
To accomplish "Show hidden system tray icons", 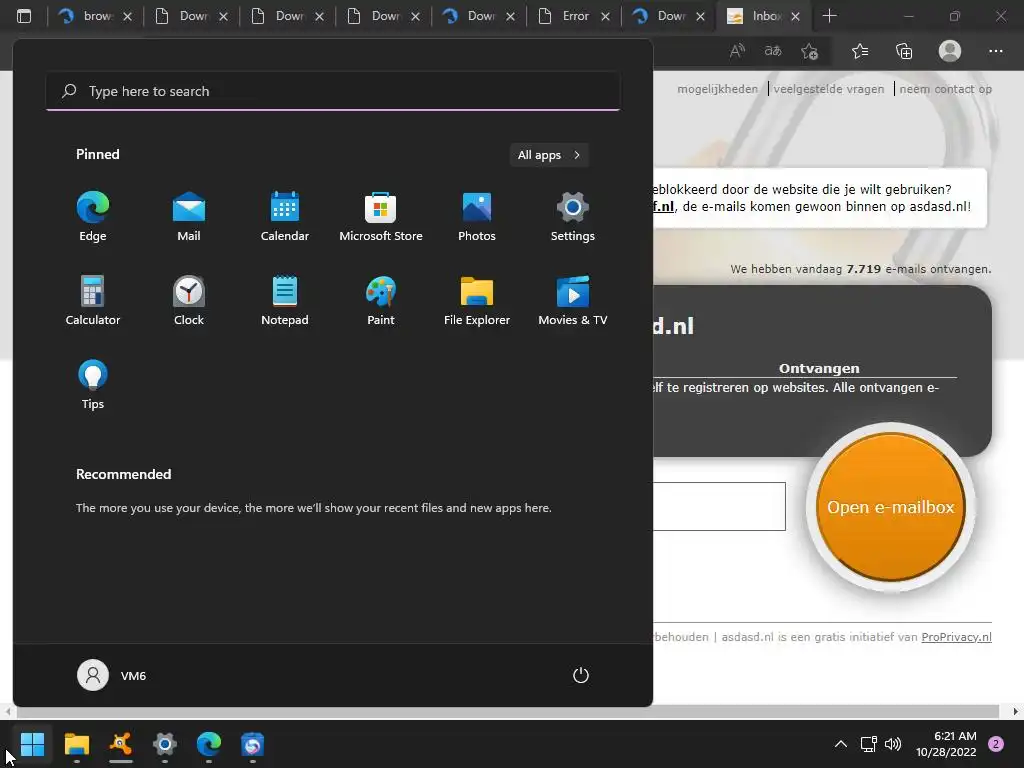I will (x=841, y=744).
